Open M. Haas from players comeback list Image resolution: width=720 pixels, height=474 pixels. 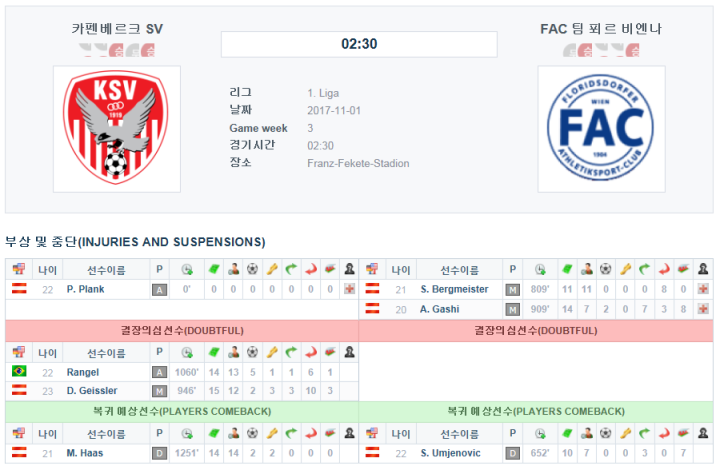pos(84,453)
